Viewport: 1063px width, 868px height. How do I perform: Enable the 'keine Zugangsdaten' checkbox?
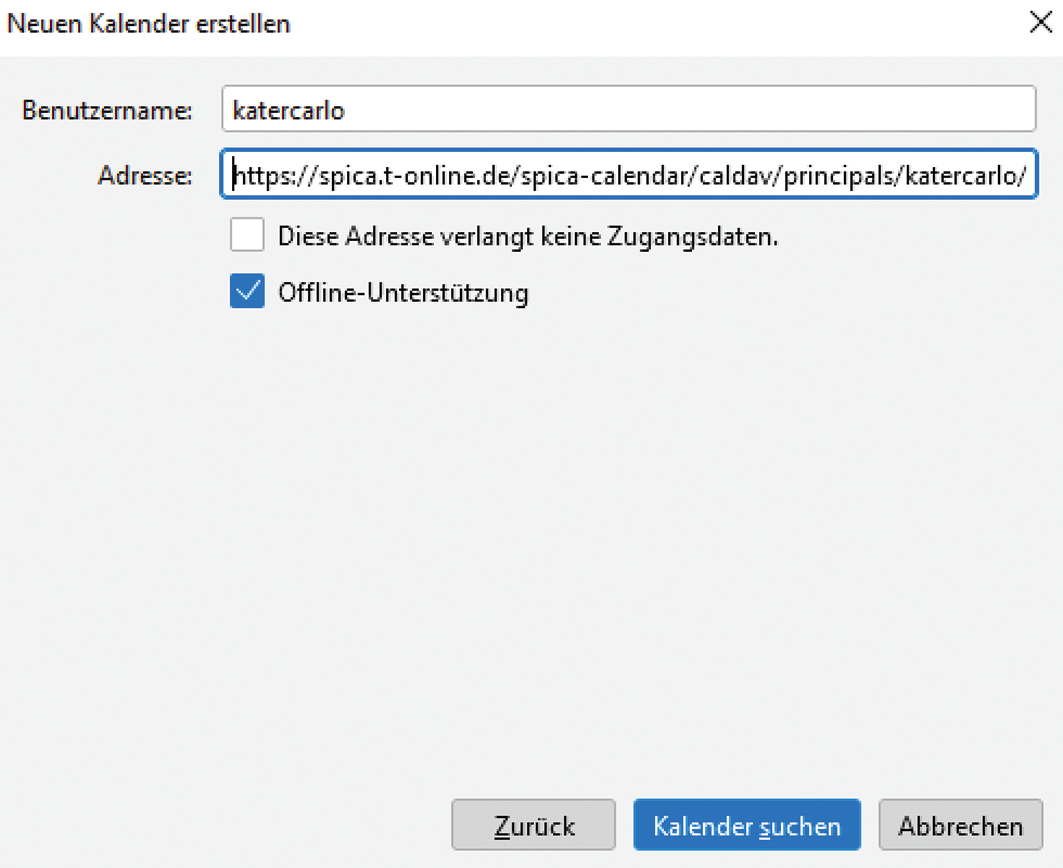tap(247, 236)
